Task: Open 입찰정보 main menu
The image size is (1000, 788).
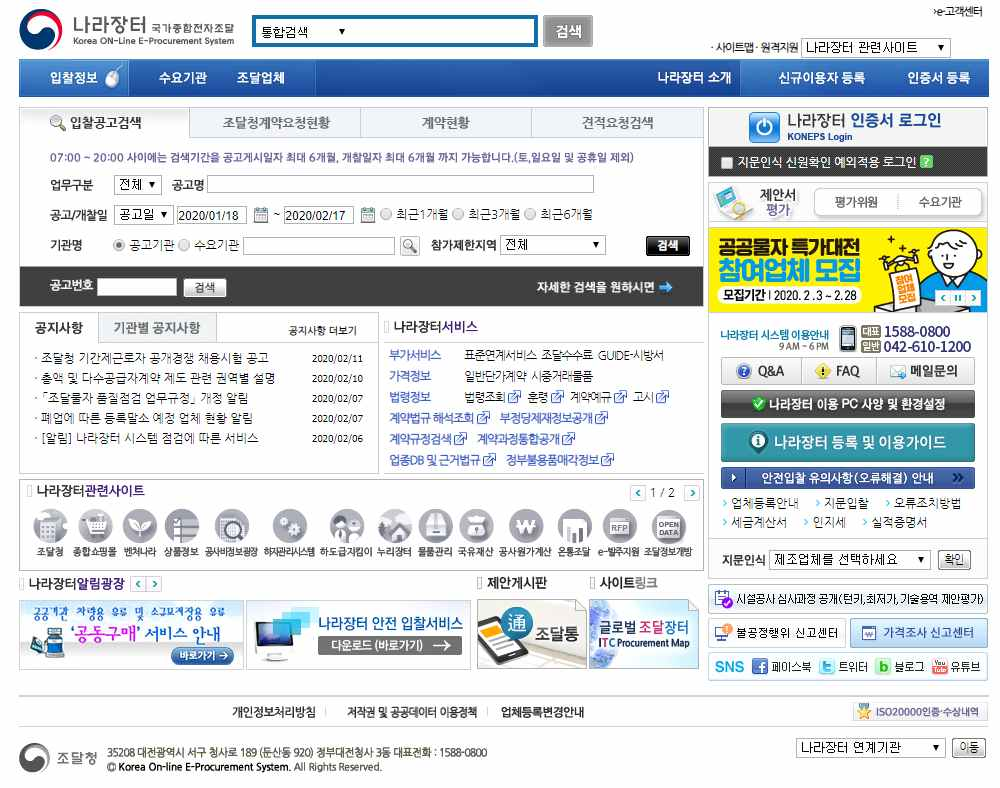Action: (x=74, y=78)
